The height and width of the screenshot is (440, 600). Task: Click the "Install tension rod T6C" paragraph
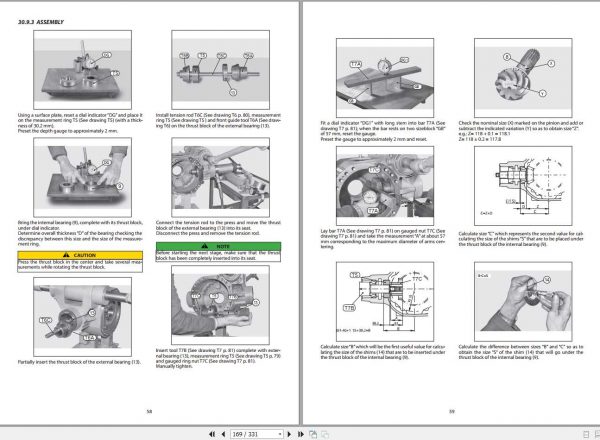coord(218,120)
